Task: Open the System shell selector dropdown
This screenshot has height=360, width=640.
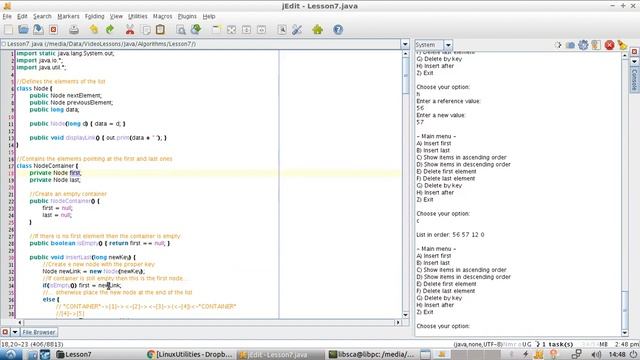Action: (448, 45)
